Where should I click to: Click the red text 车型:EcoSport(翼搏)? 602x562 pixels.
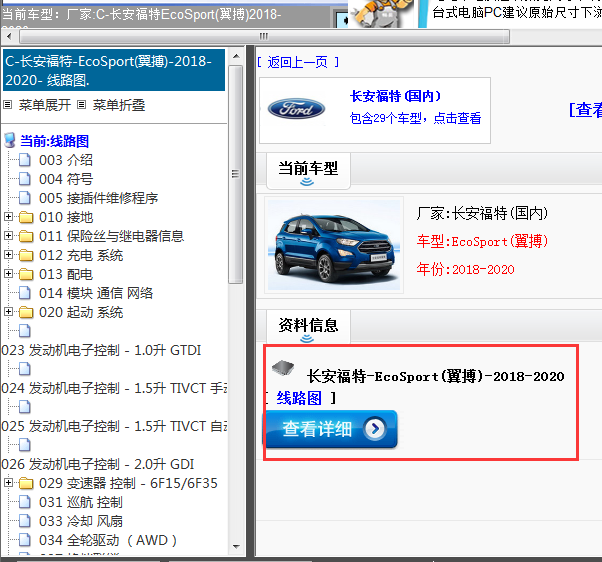(482, 241)
